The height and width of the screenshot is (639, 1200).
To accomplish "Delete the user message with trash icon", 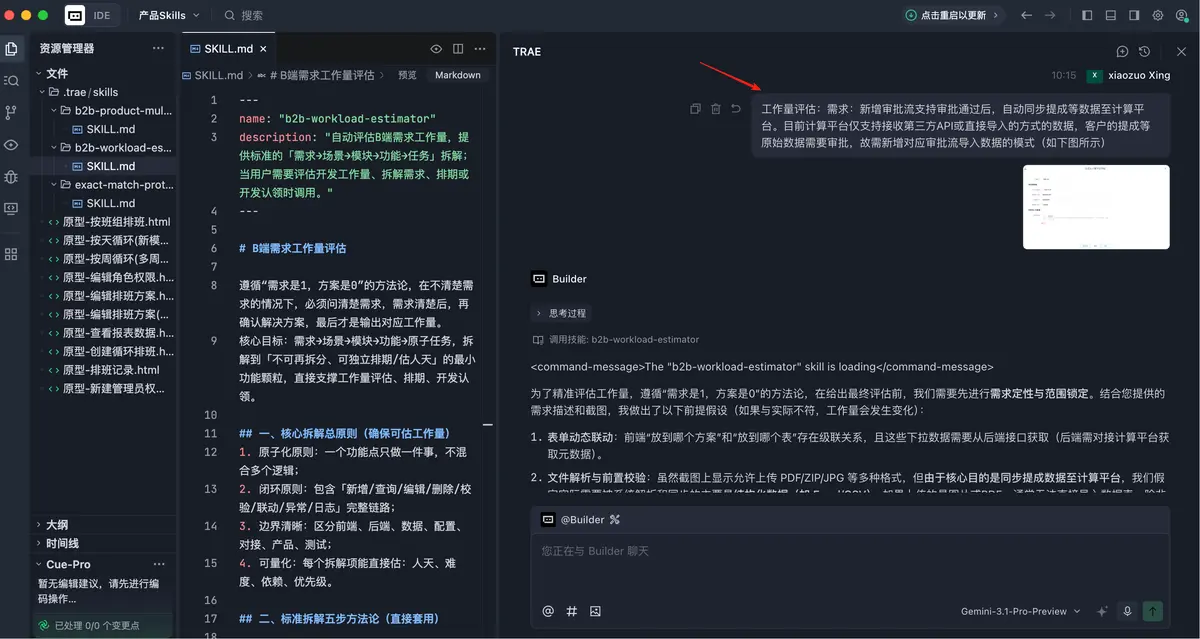I will [716, 109].
